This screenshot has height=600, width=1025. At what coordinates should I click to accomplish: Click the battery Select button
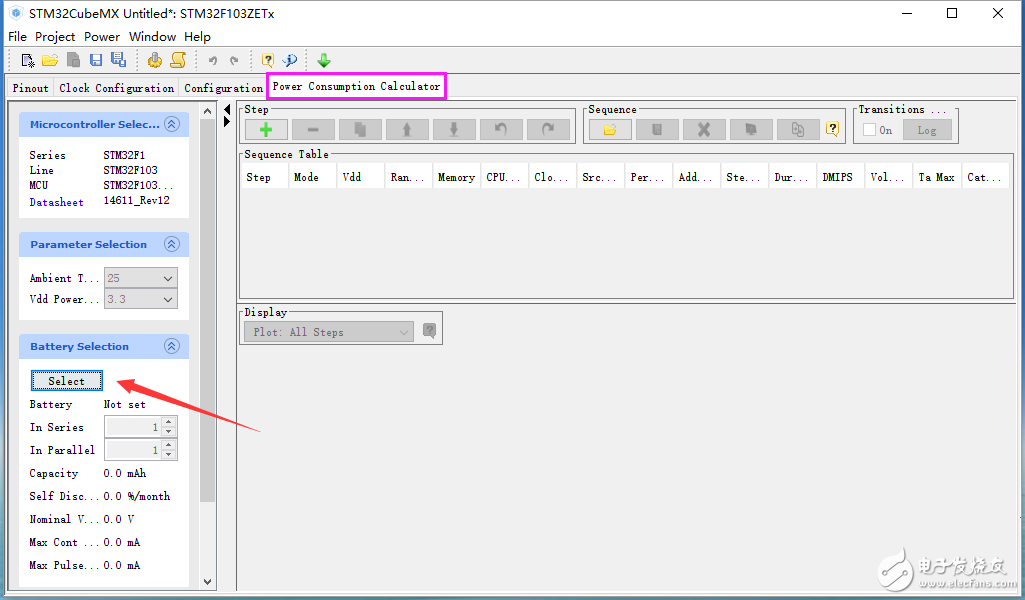[x=67, y=381]
